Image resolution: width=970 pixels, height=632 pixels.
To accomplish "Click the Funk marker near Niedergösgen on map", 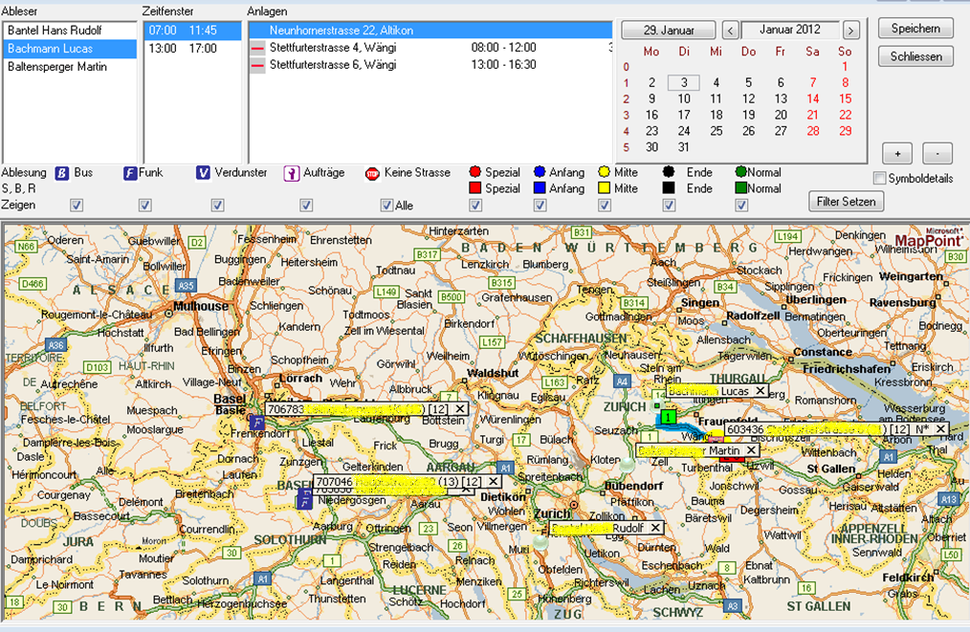I will click(x=304, y=499).
